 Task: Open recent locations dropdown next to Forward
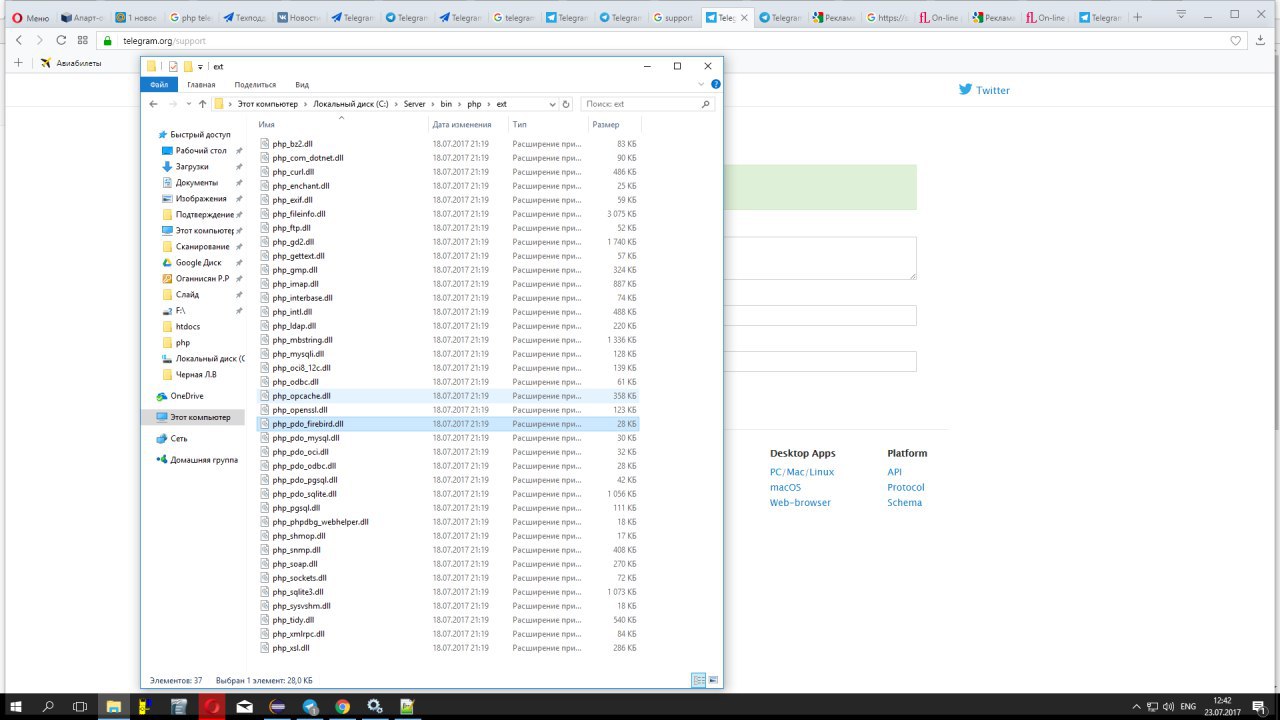coord(188,104)
